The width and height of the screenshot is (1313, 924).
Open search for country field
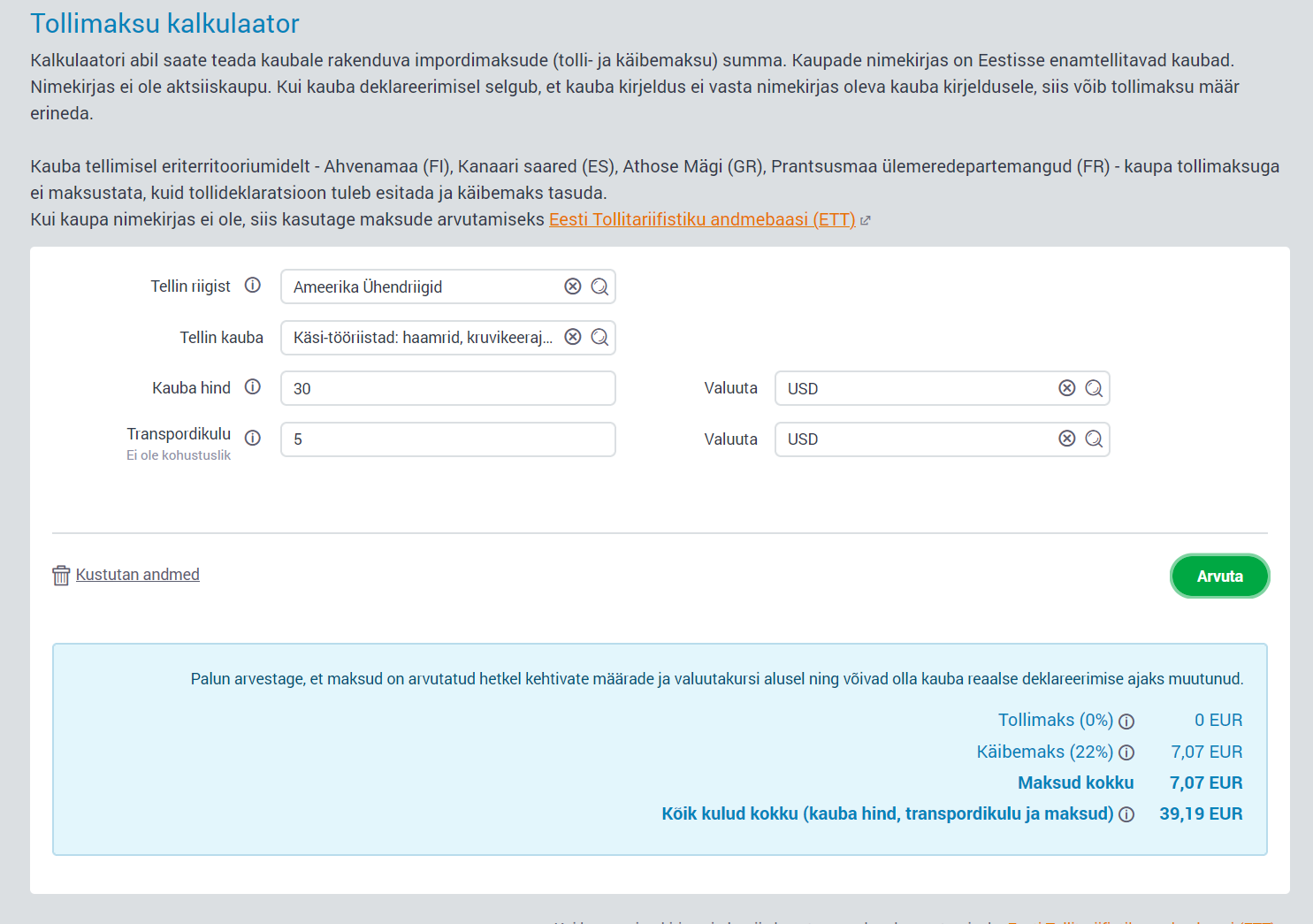[x=599, y=286]
